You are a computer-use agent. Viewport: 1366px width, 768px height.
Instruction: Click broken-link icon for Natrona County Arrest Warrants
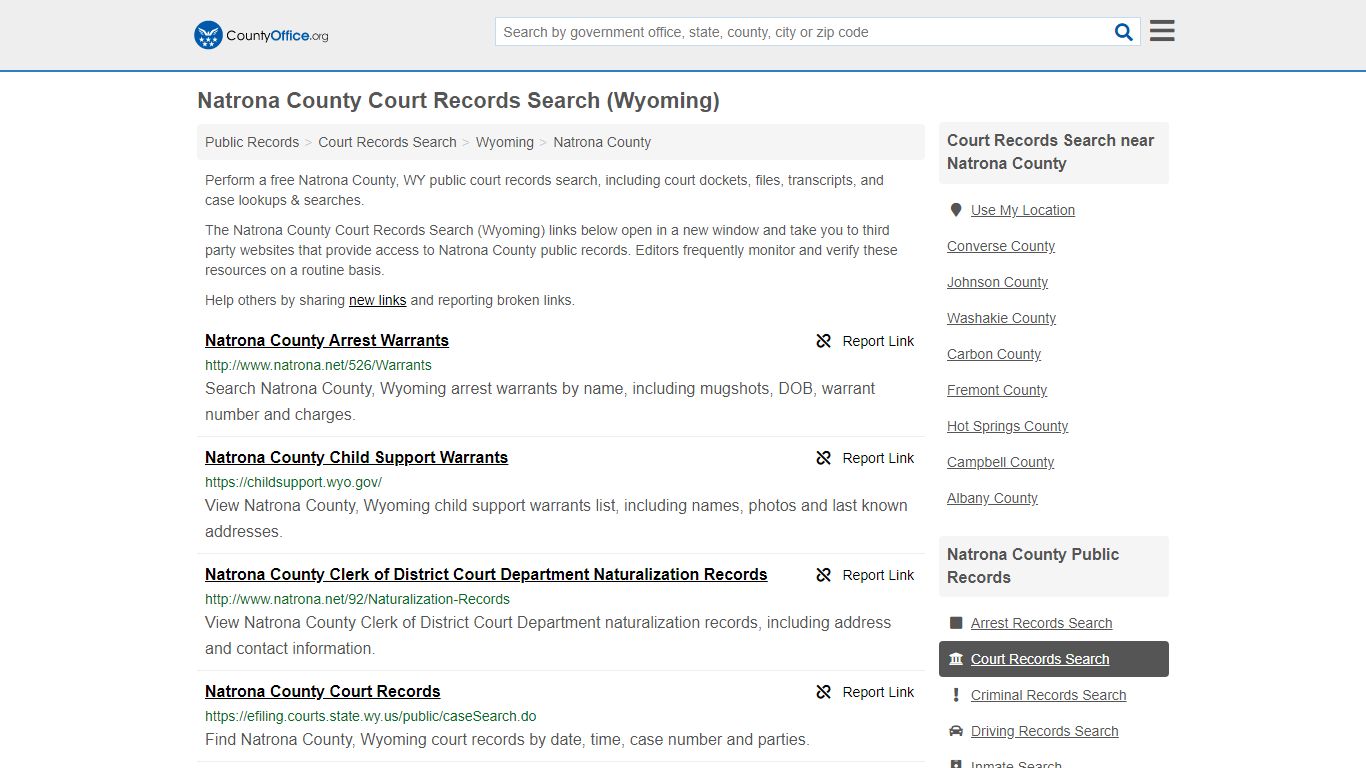[824, 341]
